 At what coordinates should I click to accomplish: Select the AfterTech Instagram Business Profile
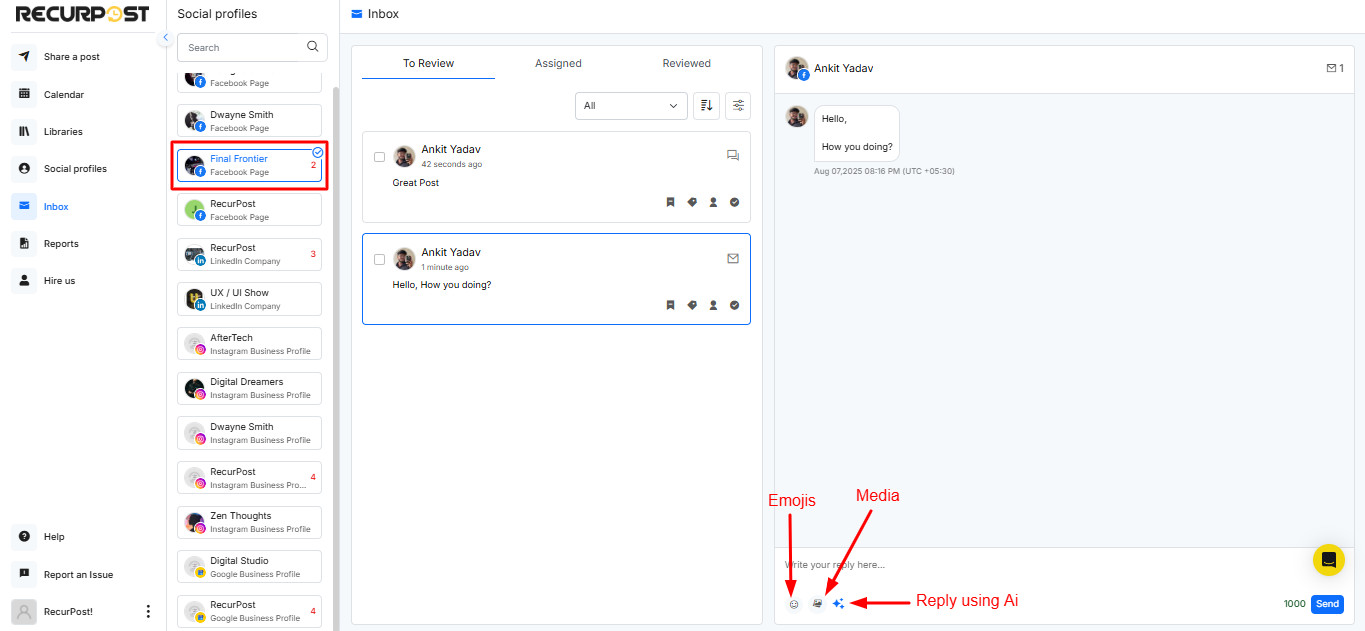[249, 344]
